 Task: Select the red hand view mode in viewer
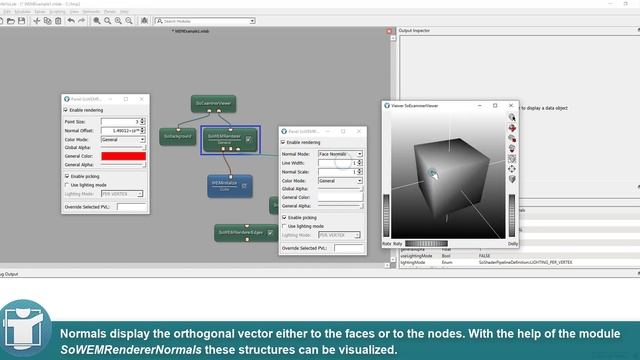(512, 128)
